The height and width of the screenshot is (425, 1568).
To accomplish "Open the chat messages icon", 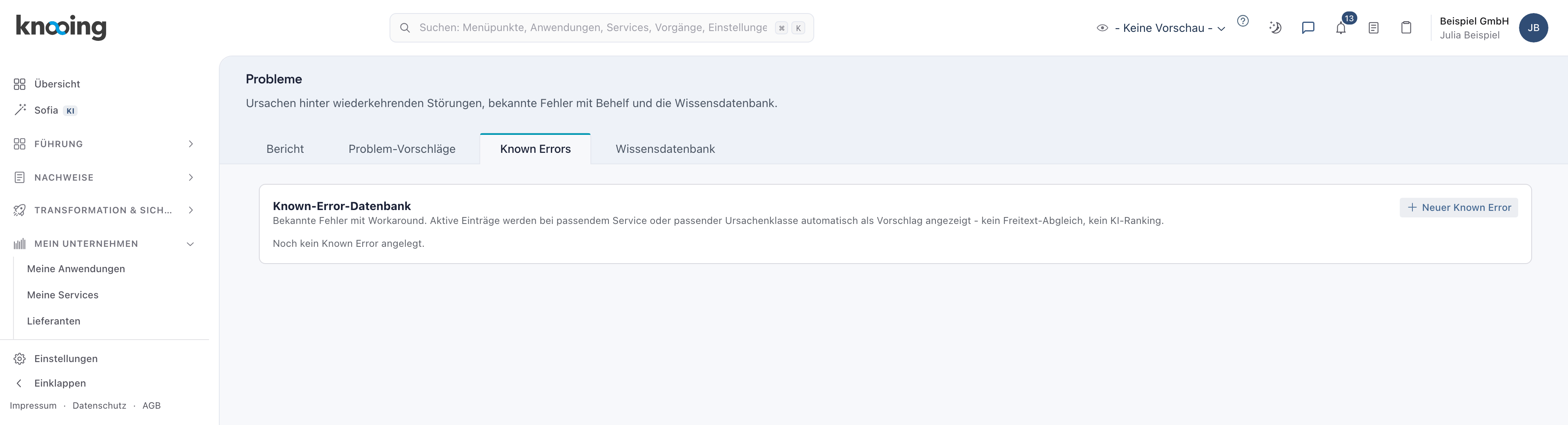I will (x=1308, y=28).
